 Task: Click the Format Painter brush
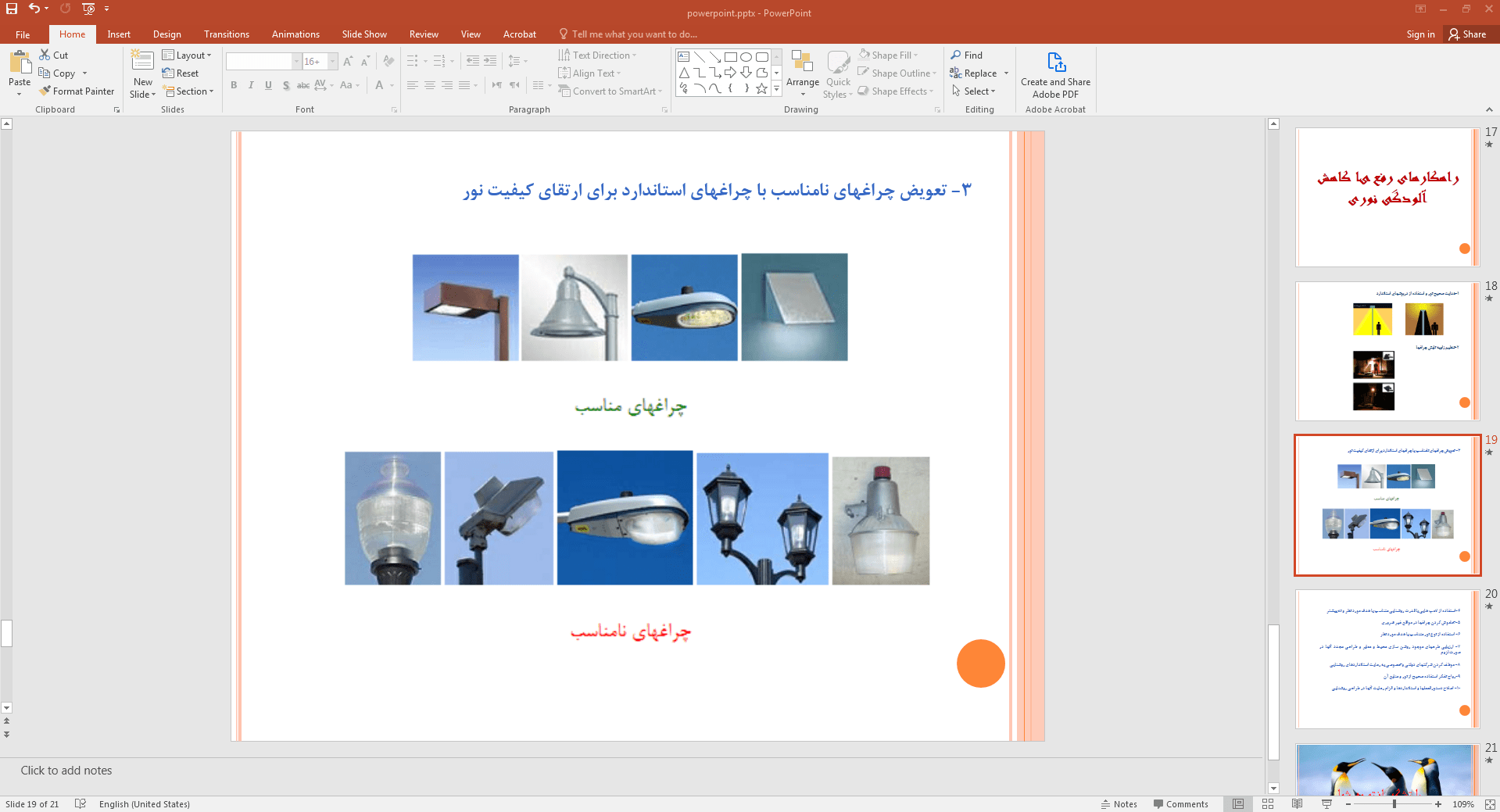tap(77, 91)
